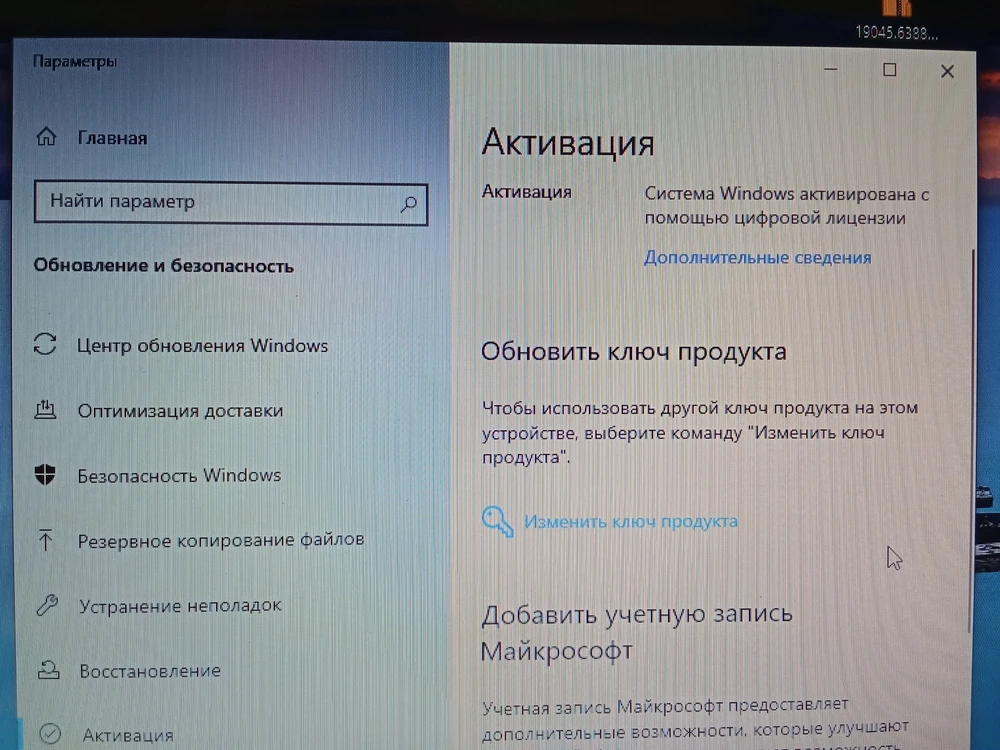The image size is (1000, 750).
Task: Click the magnifier icon in the search box
Action: pos(408,203)
